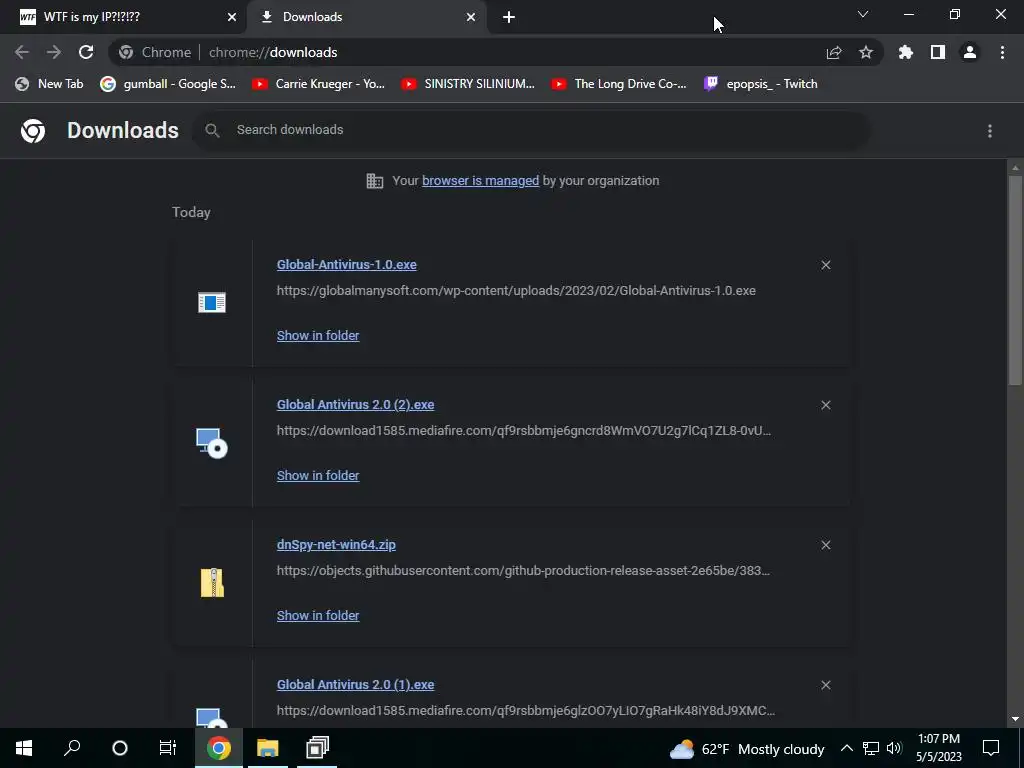Click the search magnifier icon in downloads

click(x=212, y=131)
